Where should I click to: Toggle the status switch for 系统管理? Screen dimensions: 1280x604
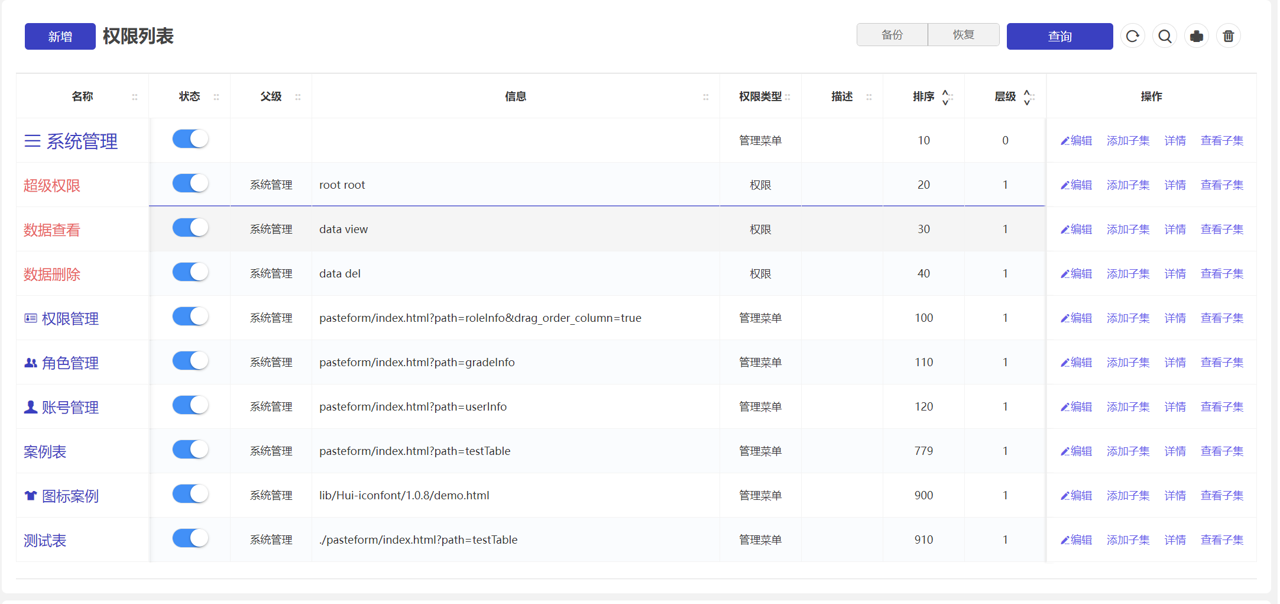(x=190, y=139)
